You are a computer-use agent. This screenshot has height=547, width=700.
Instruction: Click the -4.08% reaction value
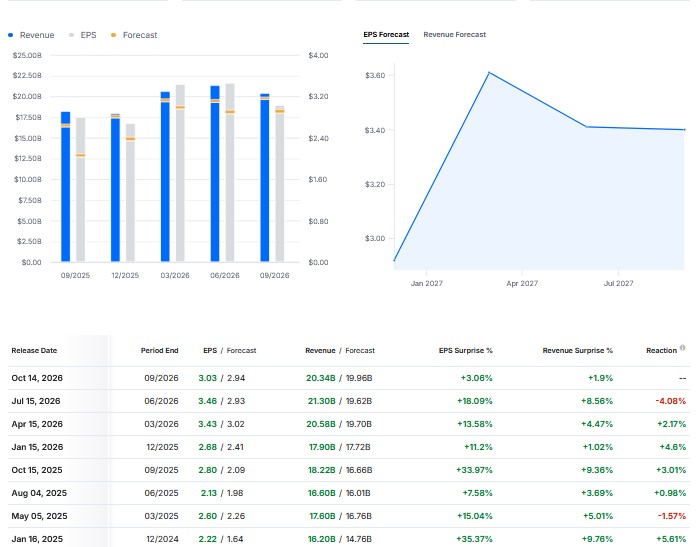tap(671, 401)
